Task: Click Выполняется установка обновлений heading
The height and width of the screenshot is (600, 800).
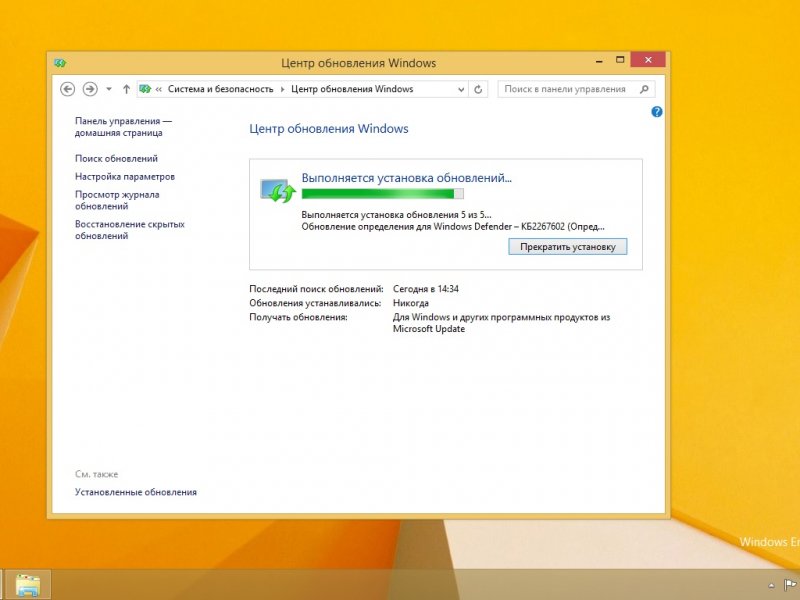Action: pyautogui.click(x=407, y=178)
